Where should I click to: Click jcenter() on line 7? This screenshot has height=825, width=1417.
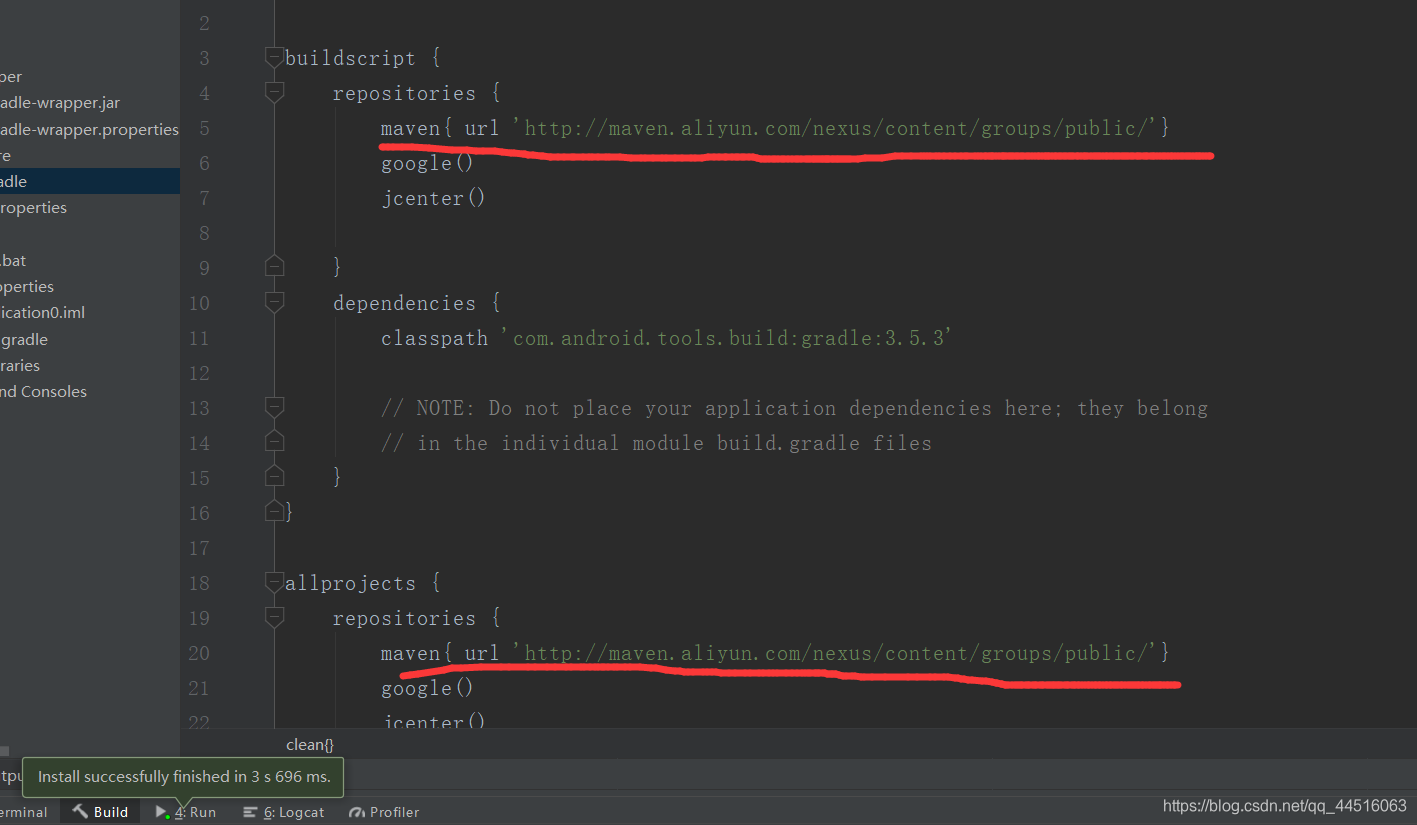click(x=433, y=198)
